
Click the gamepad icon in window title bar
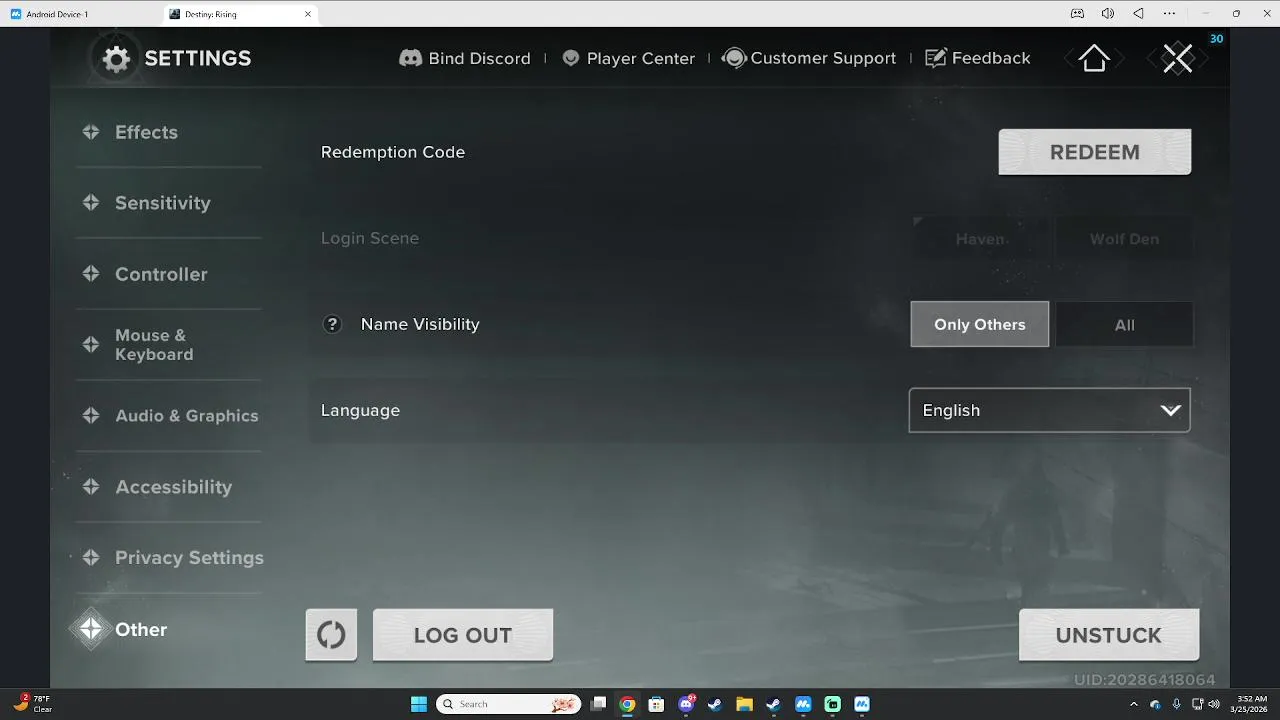click(x=1077, y=14)
